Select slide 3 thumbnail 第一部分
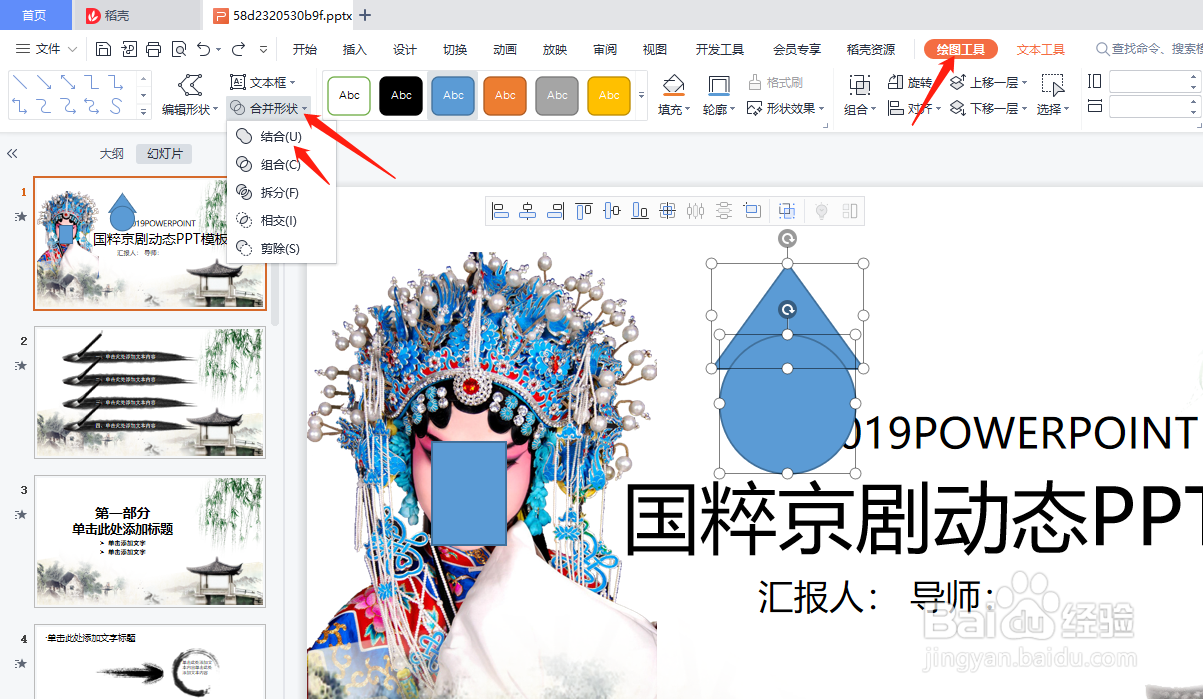The height and width of the screenshot is (699, 1203). click(150, 541)
